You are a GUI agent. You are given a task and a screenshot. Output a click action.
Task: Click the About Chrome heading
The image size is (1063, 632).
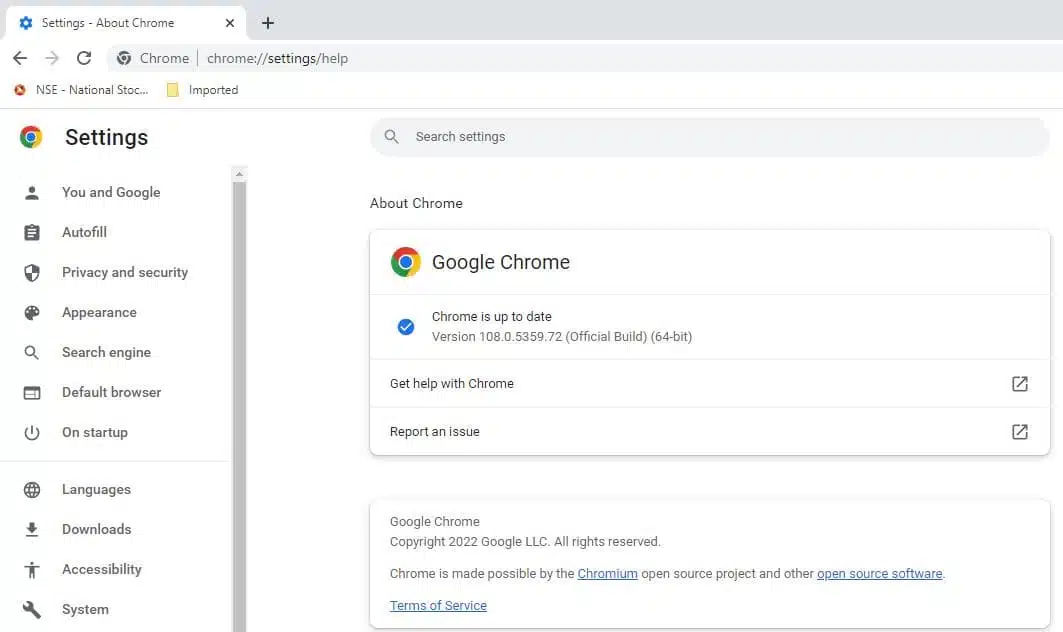[416, 203]
